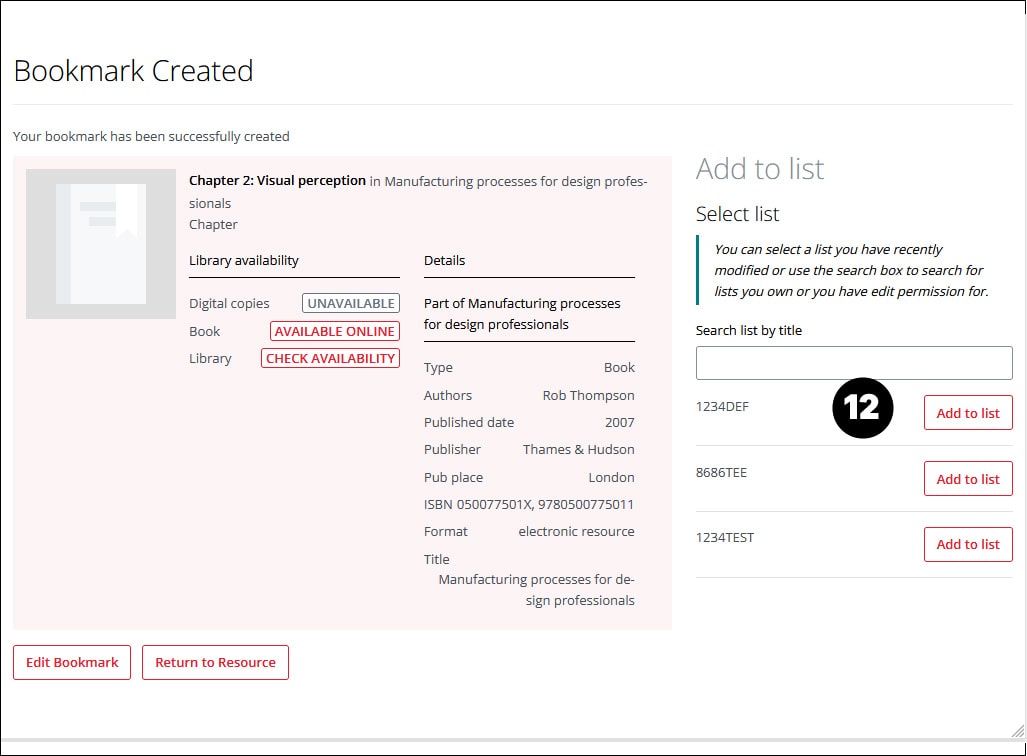Click the UNAVAILABLE digital copies badge

351,303
